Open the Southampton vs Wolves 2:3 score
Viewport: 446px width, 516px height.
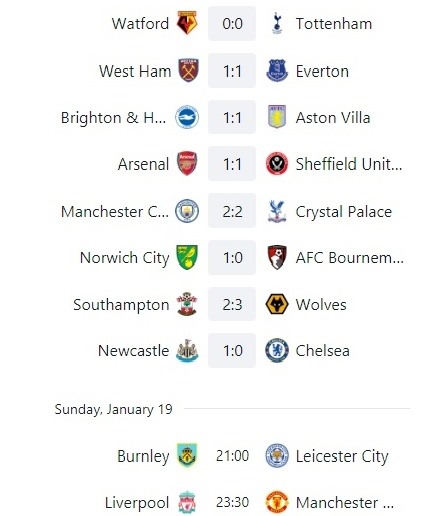point(232,304)
